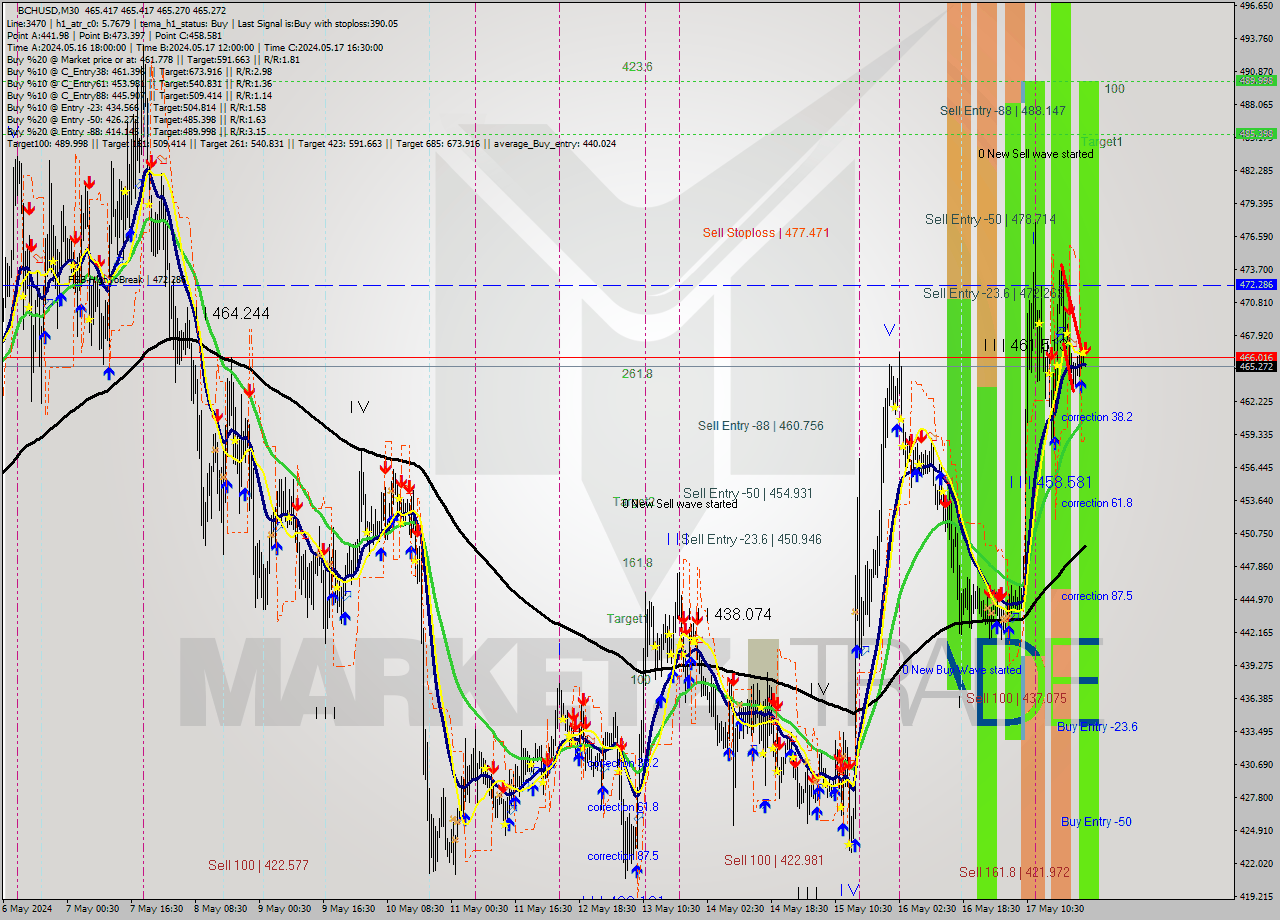Click the Sell 100 | 437.075 label
This screenshot has height=920, width=1280.
click(1016, 698)
